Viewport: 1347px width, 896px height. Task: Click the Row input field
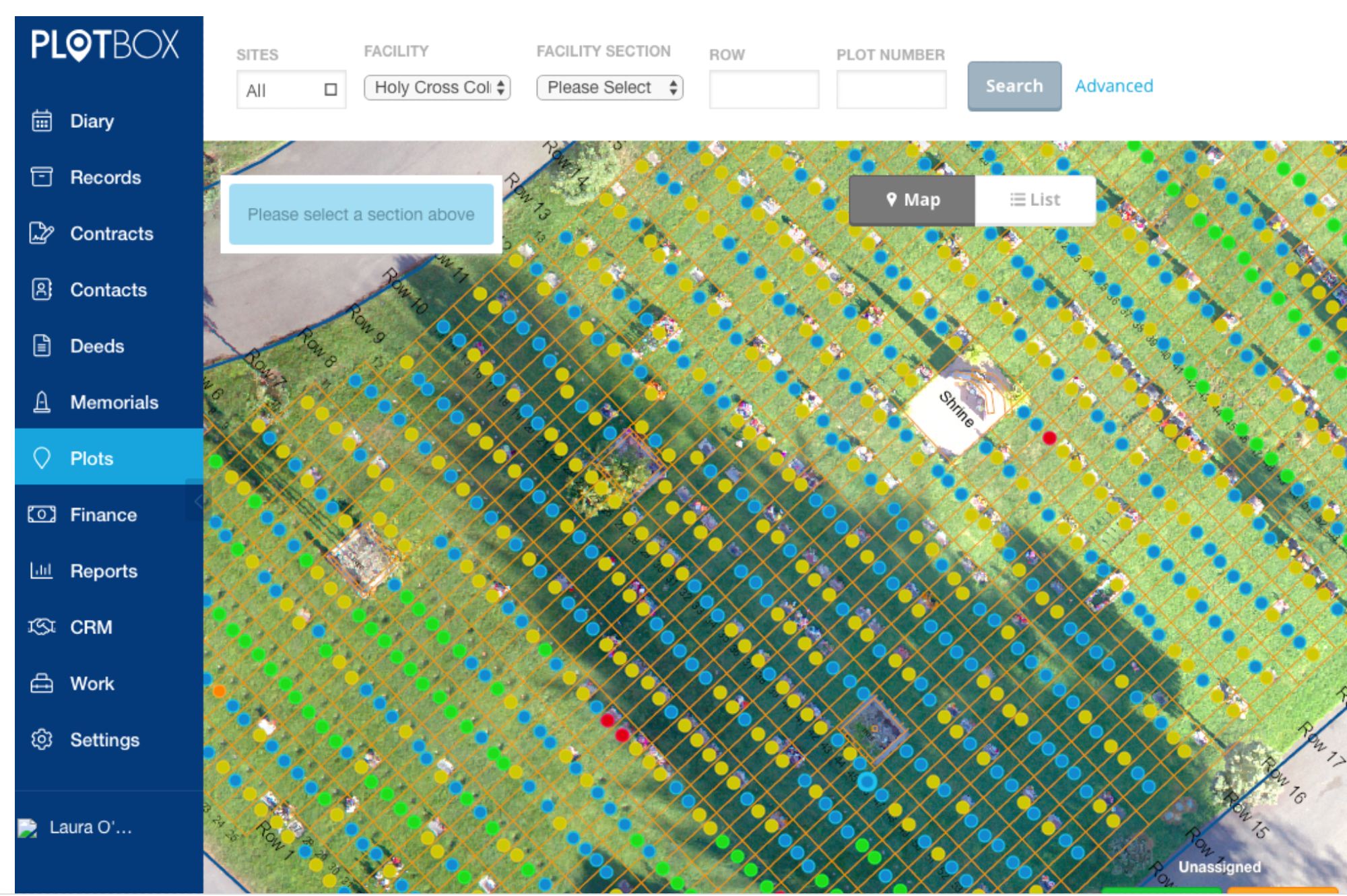click(764, 89)
